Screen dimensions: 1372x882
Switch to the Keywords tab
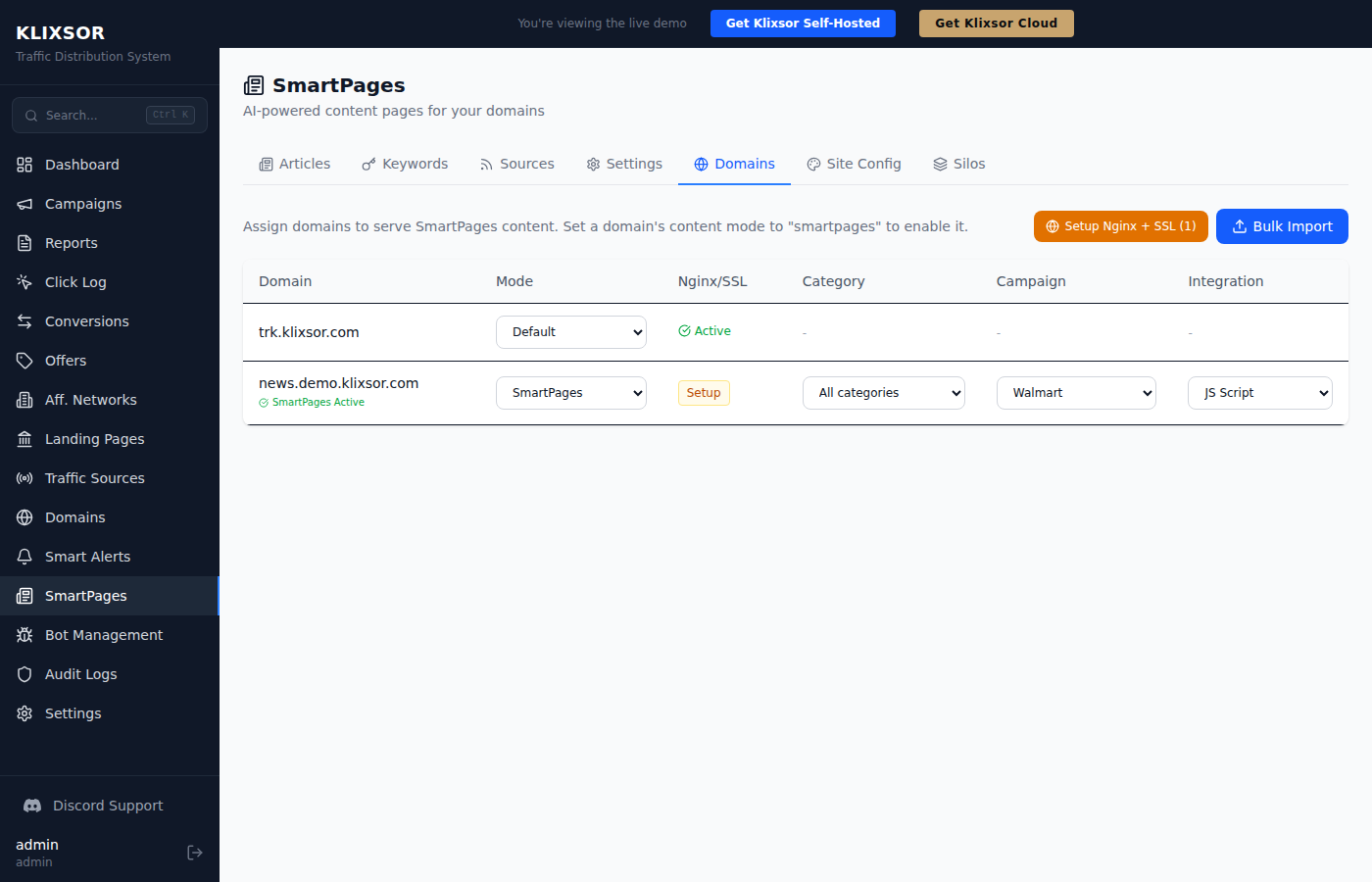405,164
